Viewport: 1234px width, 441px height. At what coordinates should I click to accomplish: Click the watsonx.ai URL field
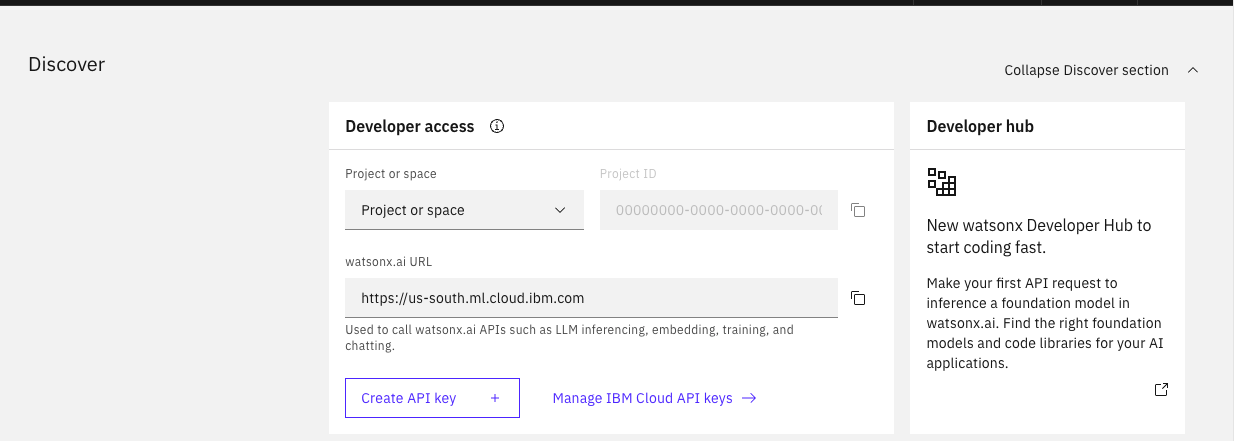(591, 298)
